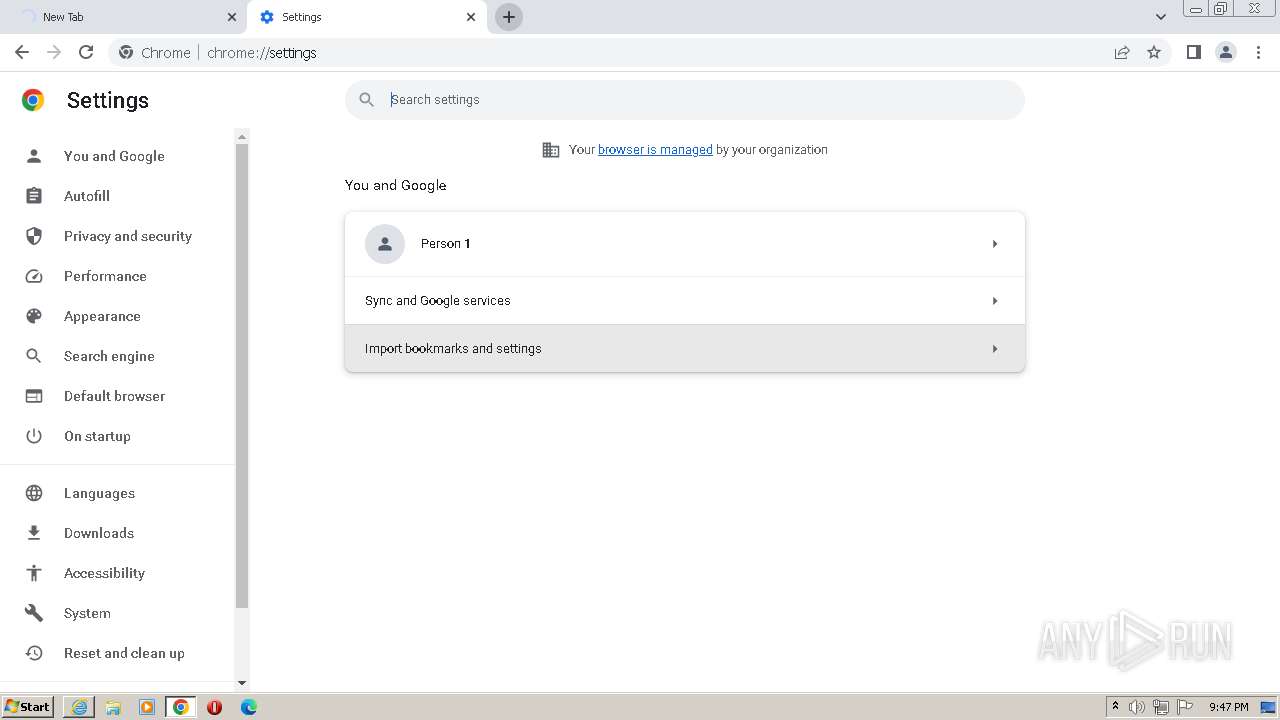The height and width of the screenshot is (720, 1280).
Task: Expand Sync and Google services arrow
Action: pos(995,301)
